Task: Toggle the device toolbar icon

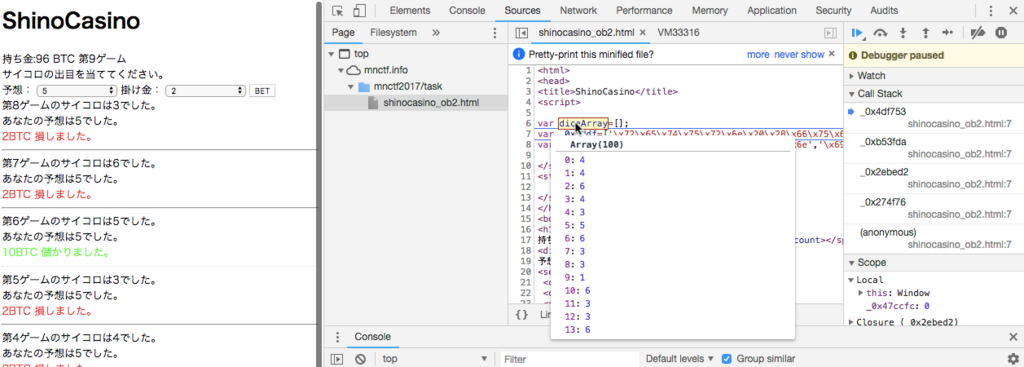Action: tap(359, 10)
